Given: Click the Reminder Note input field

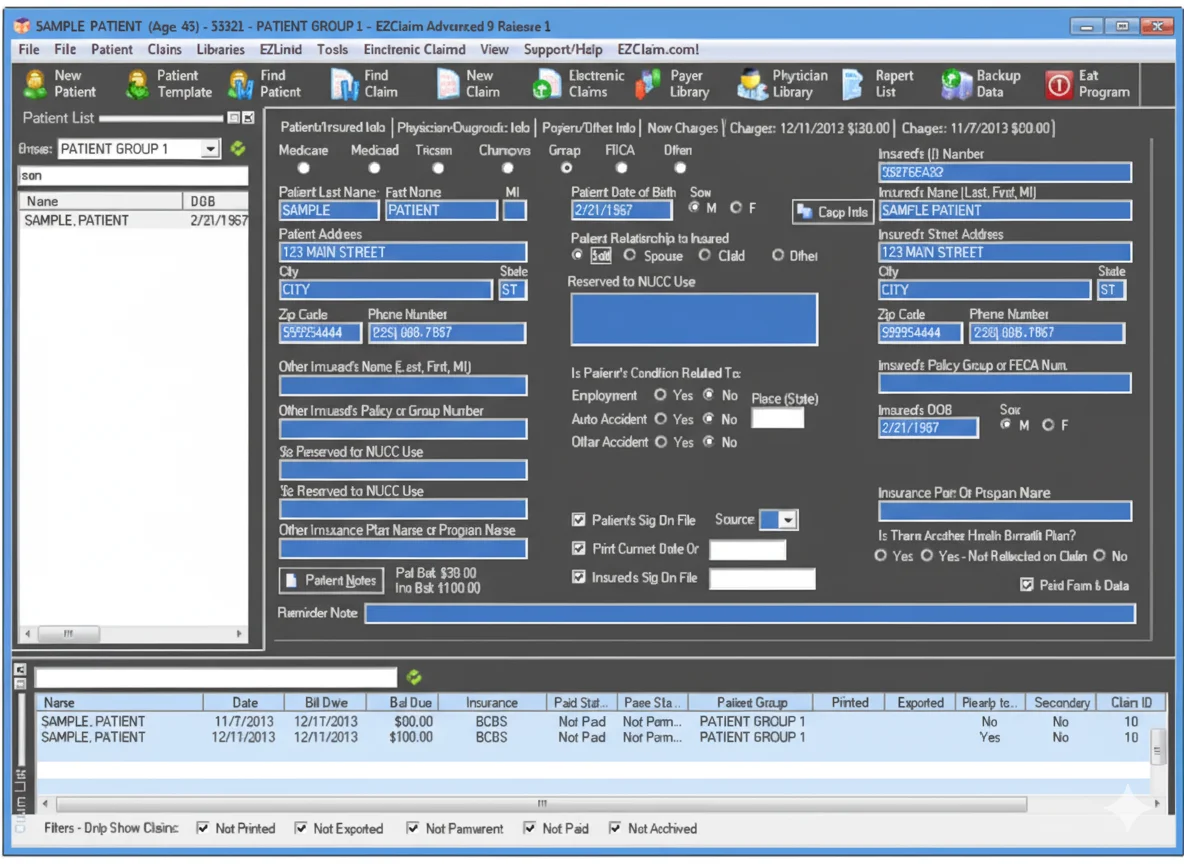Looking at the screenshot, I should [749, 613].
